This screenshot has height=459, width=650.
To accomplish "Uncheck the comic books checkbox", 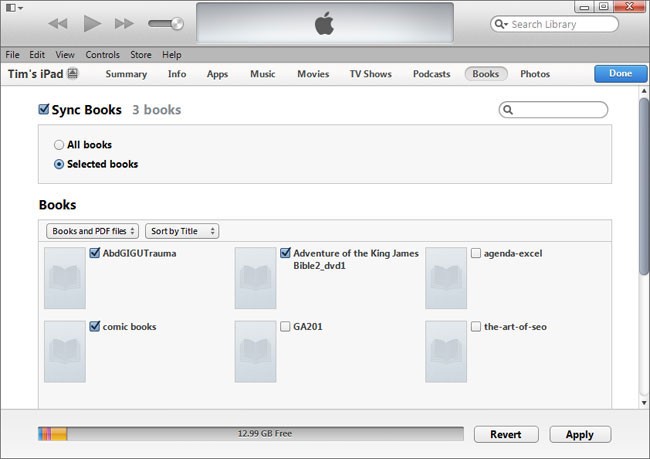I will tap(95, 326).
